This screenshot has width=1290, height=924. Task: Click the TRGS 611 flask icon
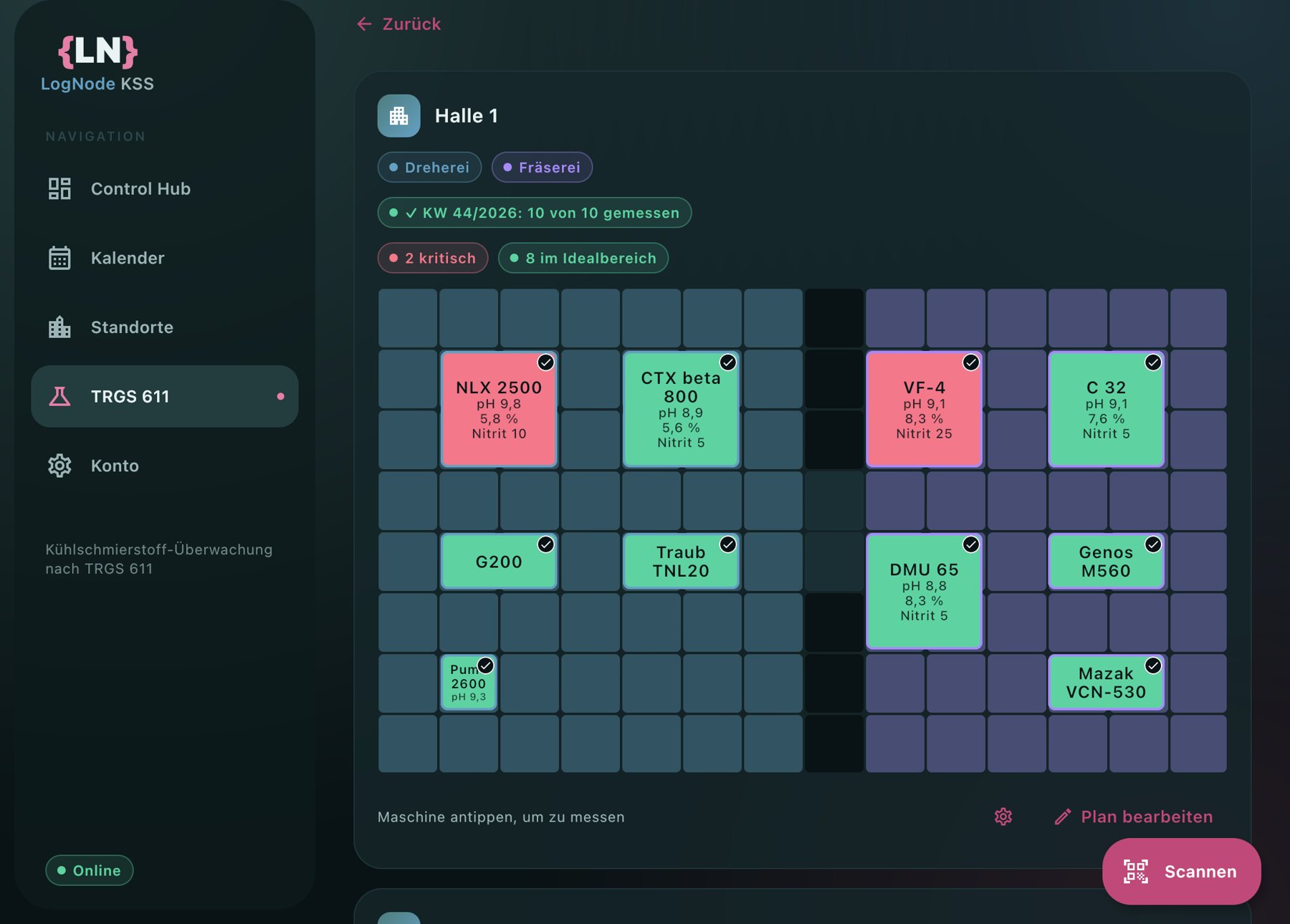click(x=59, y=396)
